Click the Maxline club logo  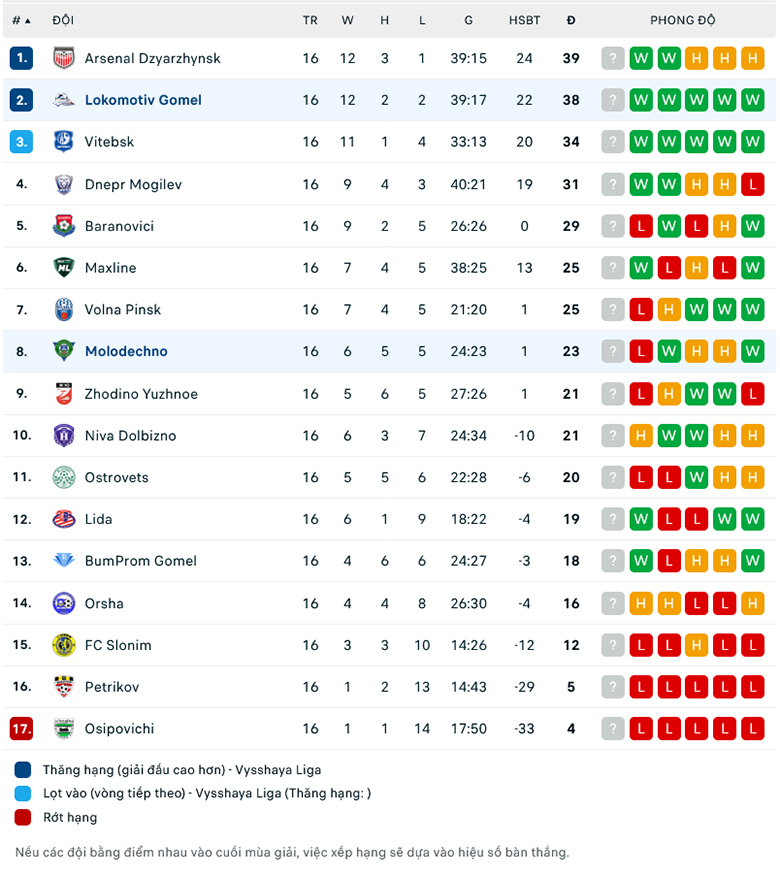pos(64,268)
